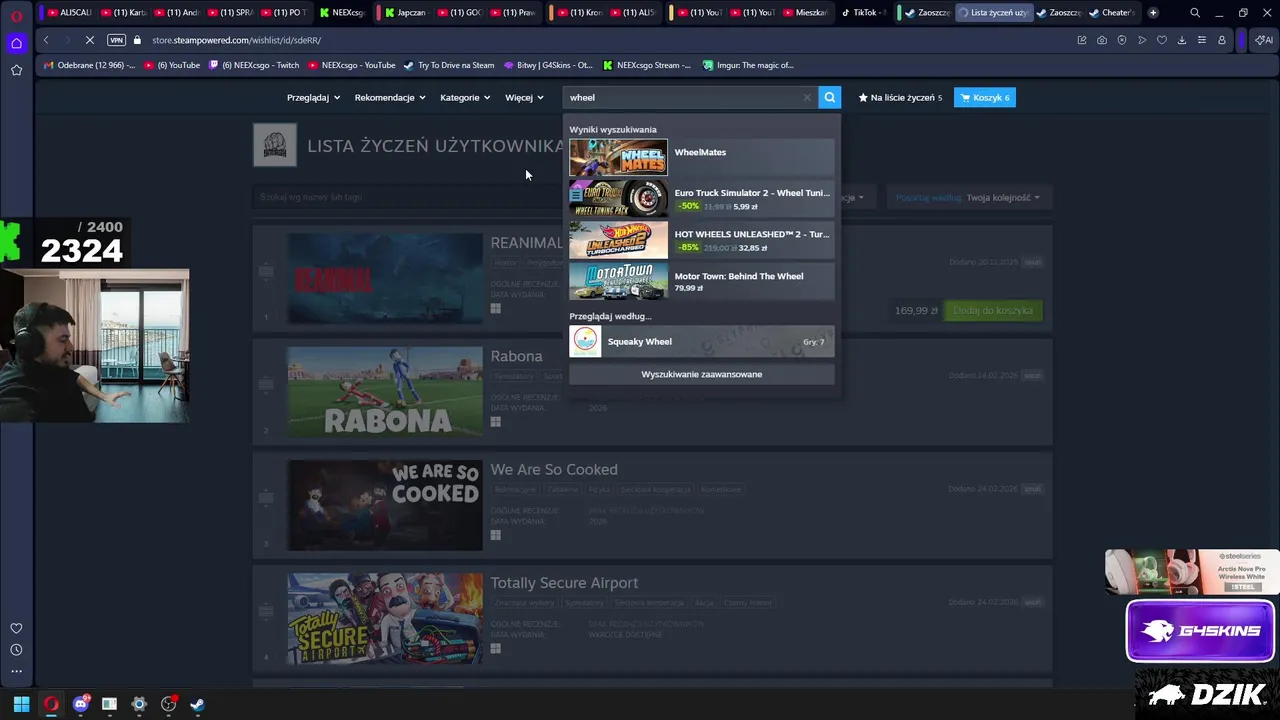Switch to the Cheater's browser tab
1280x720 pixels.
(x=1112, y=13)
